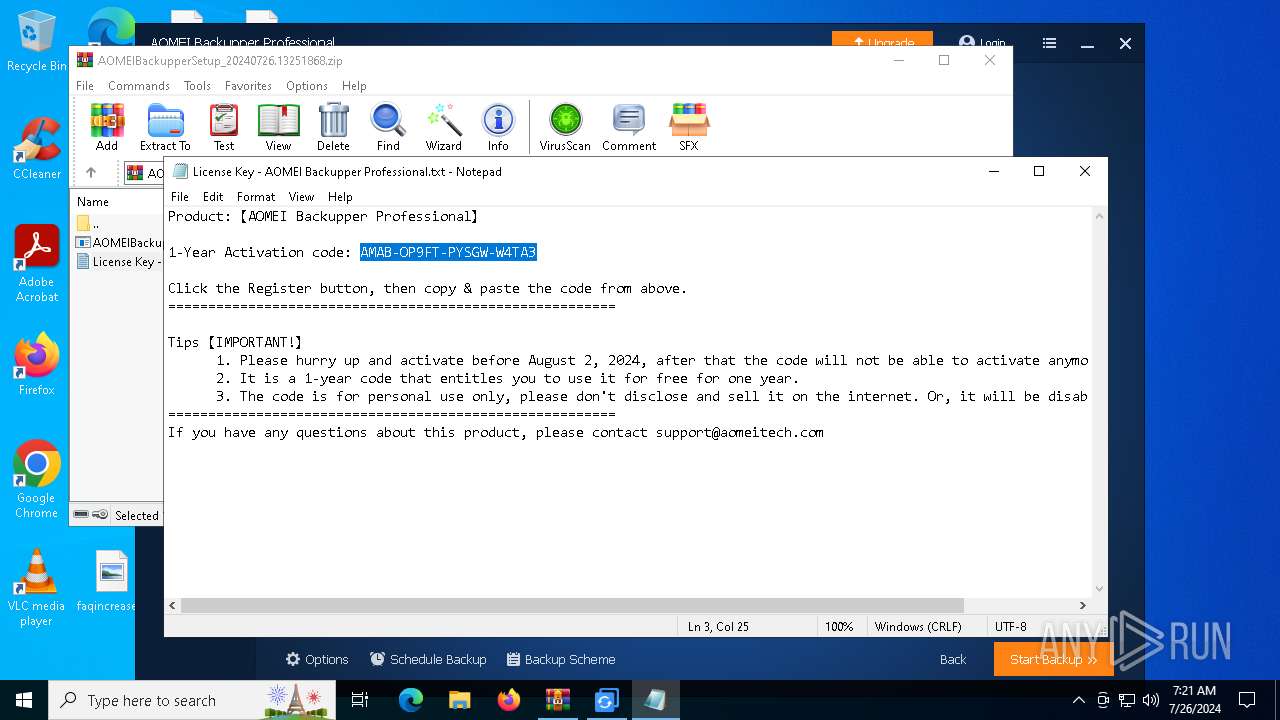Open Backup Scheme settings

pyautogui.click(x=561, y=659)
